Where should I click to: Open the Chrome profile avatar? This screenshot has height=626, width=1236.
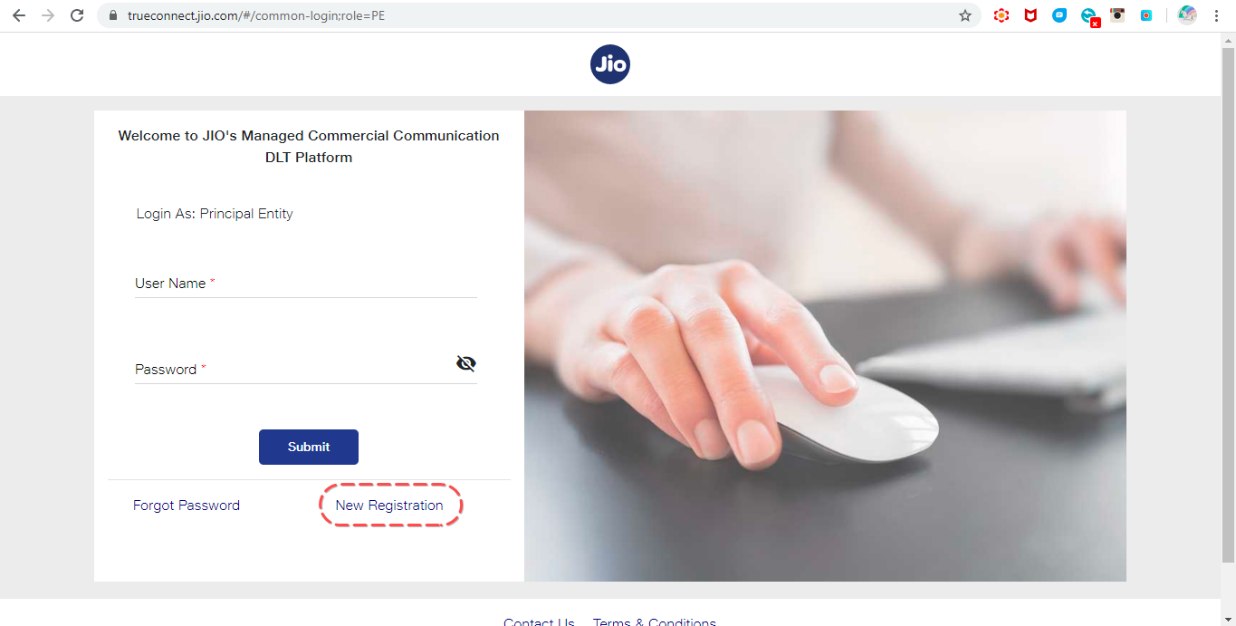1187,15
